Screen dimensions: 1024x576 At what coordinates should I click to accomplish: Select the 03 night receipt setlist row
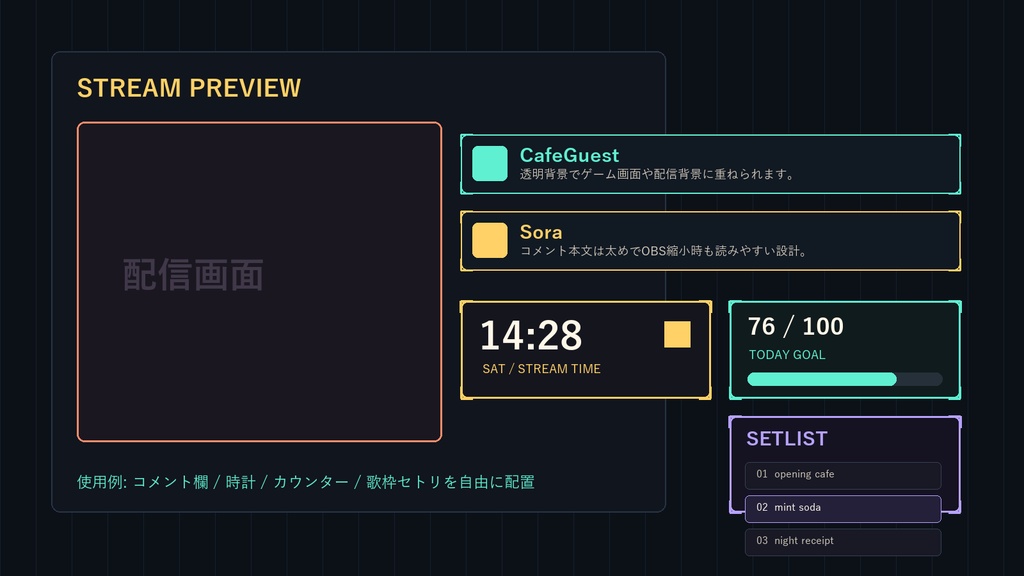[x=843, y=541]
